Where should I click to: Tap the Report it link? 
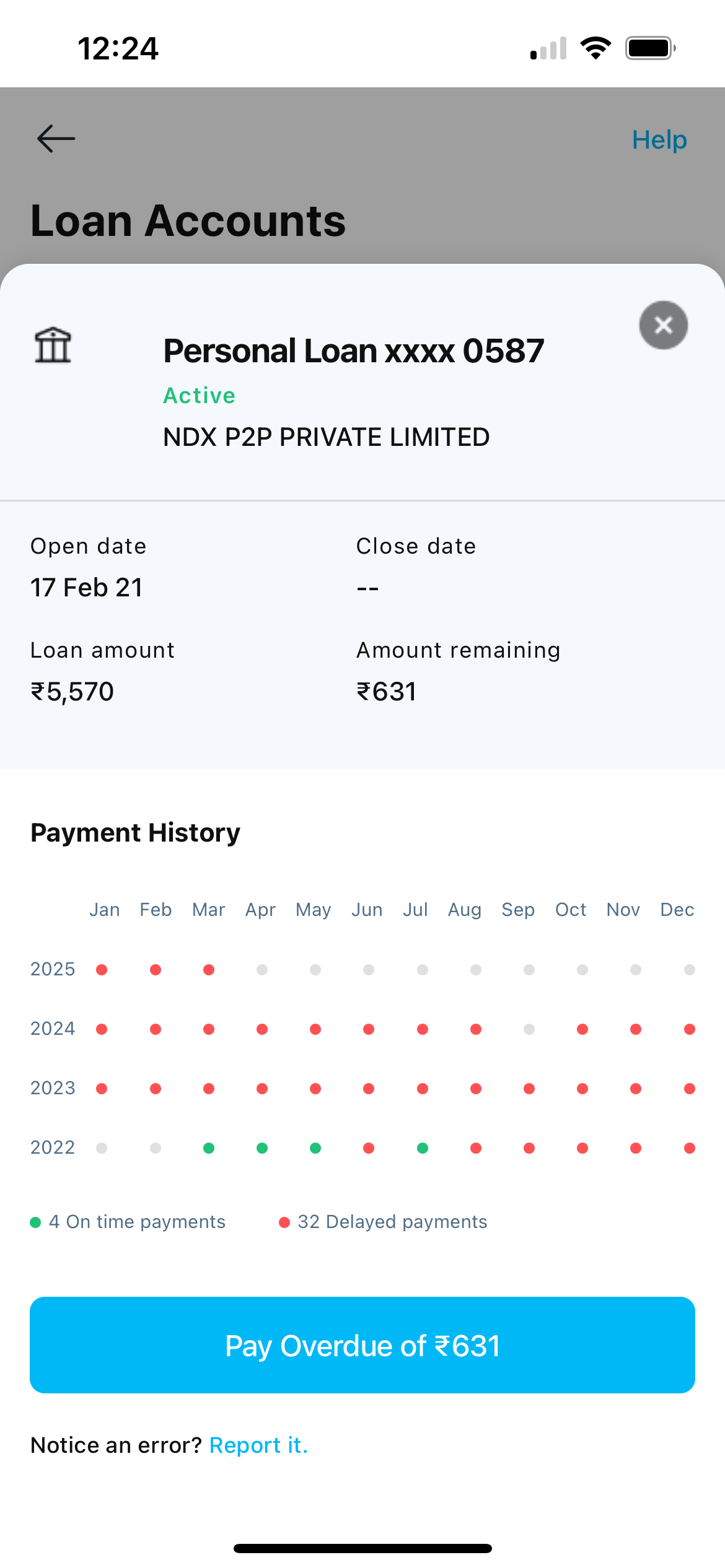(x=258, y=1445)
